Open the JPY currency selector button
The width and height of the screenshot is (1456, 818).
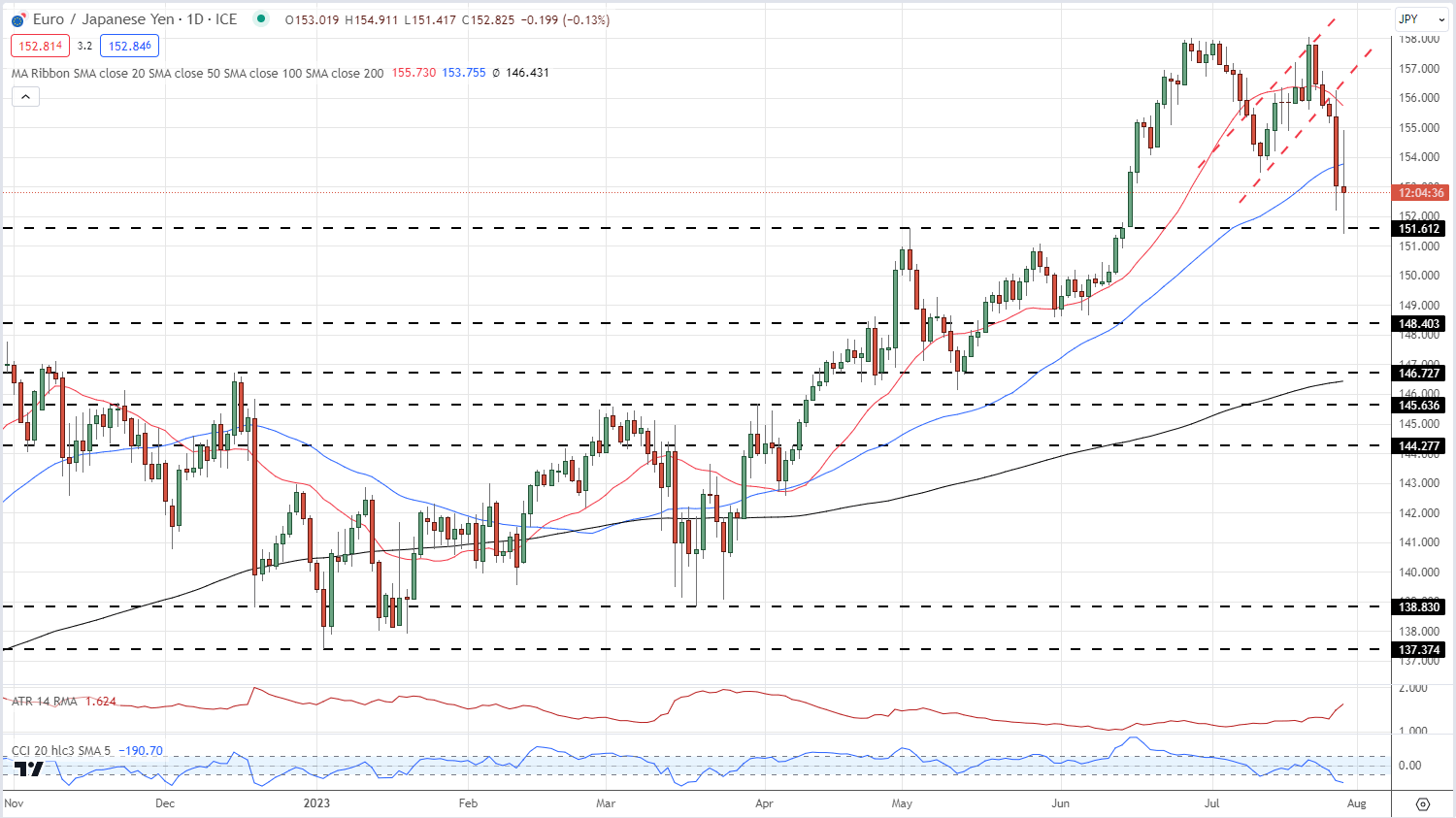point(1421,18)
